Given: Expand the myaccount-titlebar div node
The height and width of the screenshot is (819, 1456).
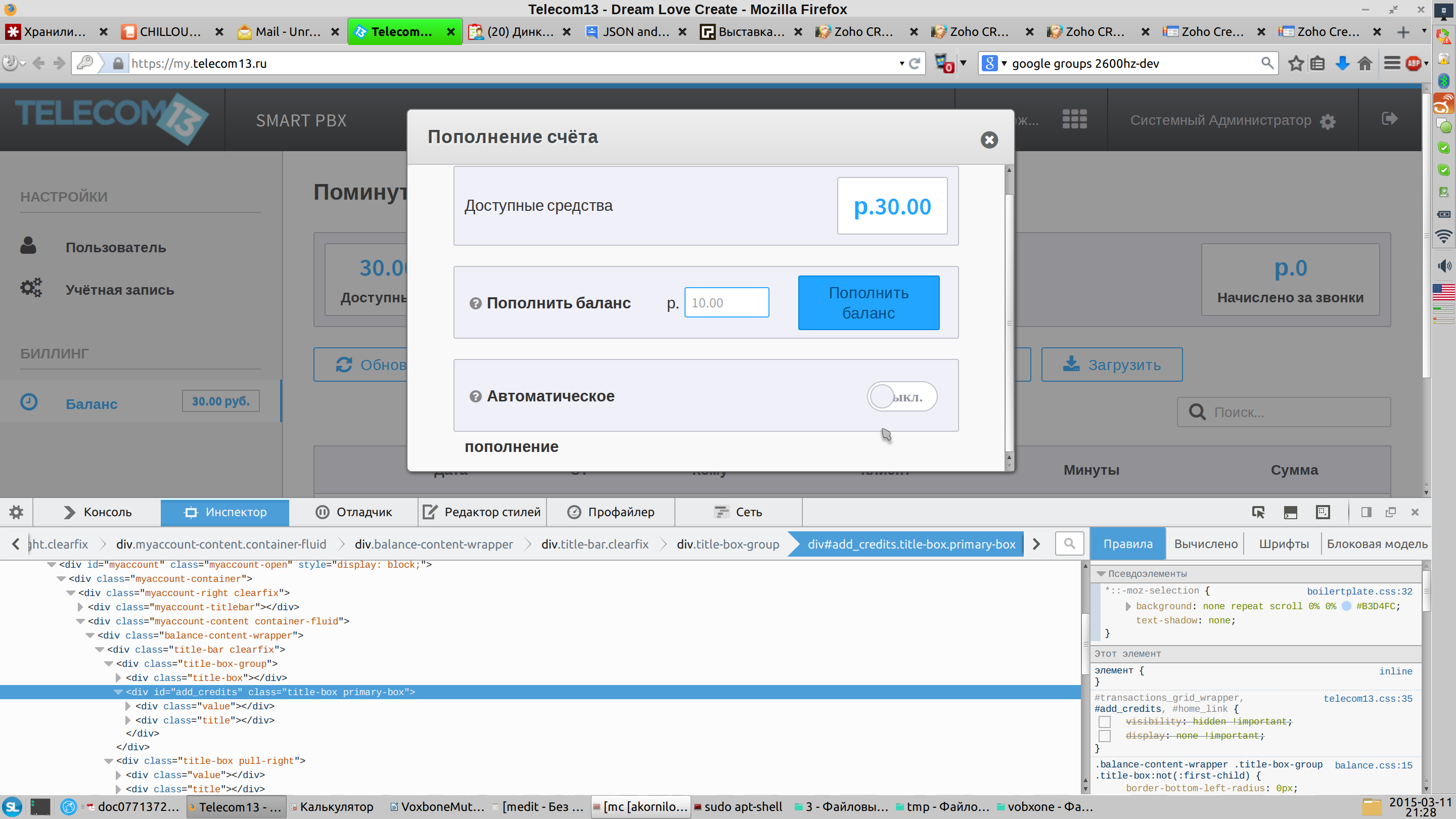Looking at the screenshot, I should tap(80, 607).
